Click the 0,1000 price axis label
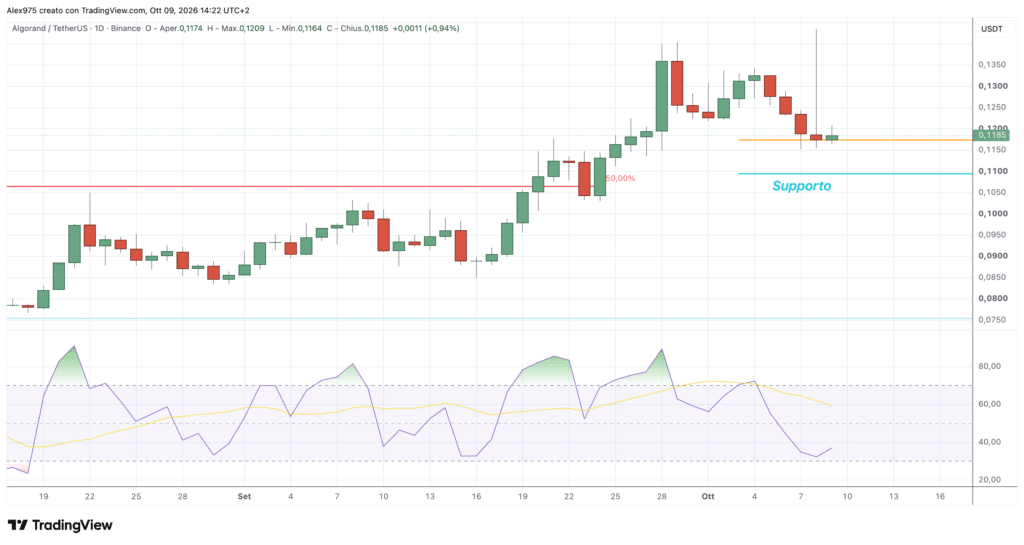1024x545 pixels. 991,213
